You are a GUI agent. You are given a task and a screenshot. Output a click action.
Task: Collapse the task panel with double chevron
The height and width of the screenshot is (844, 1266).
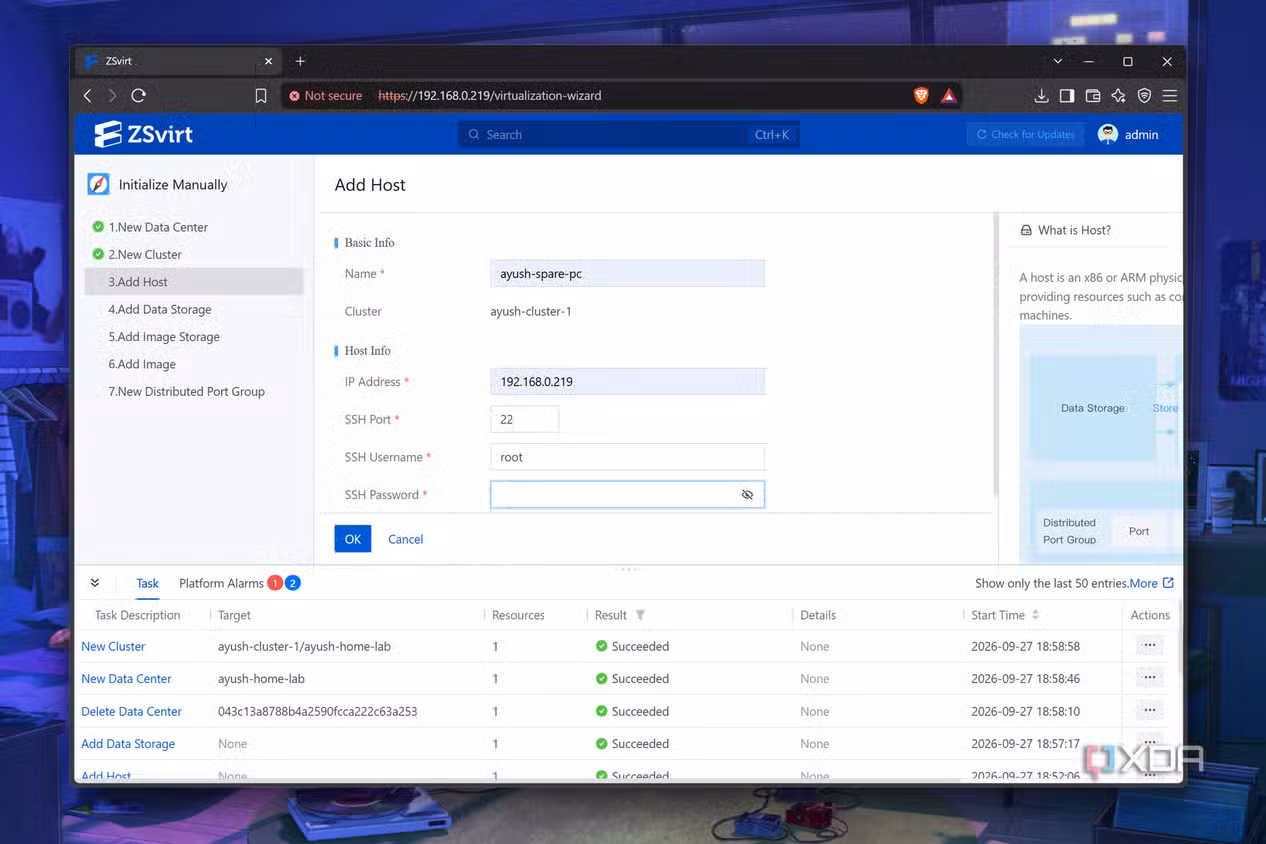pyautogui.click(x=95, y=583)
